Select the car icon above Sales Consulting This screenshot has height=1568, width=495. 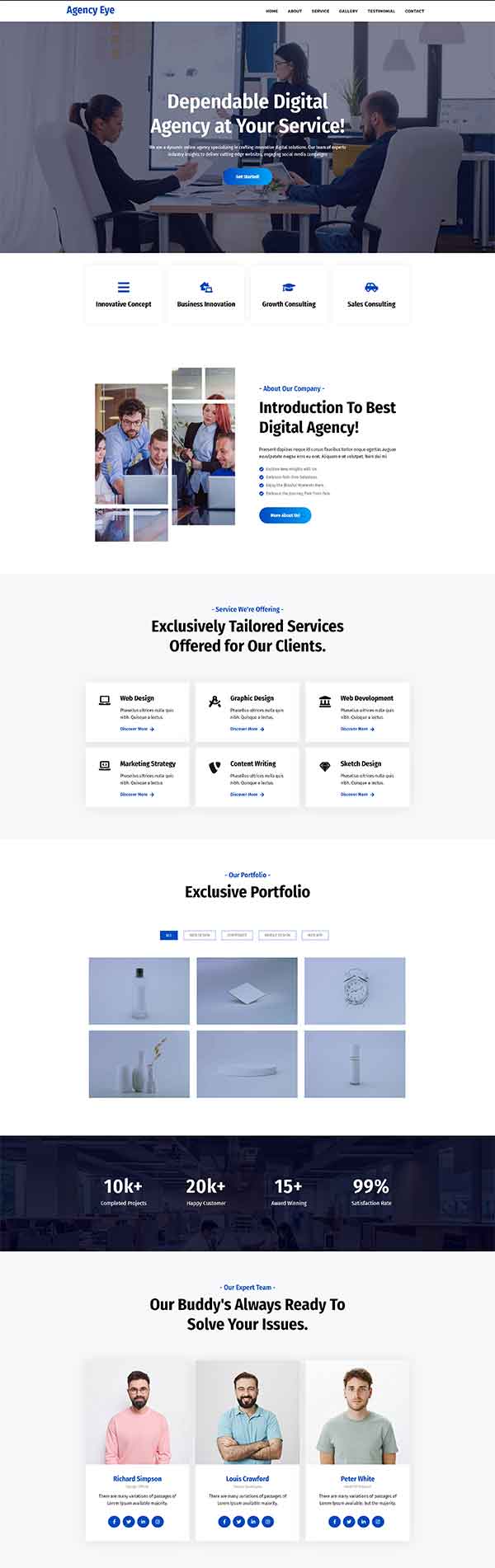click(x=370, y=288)
